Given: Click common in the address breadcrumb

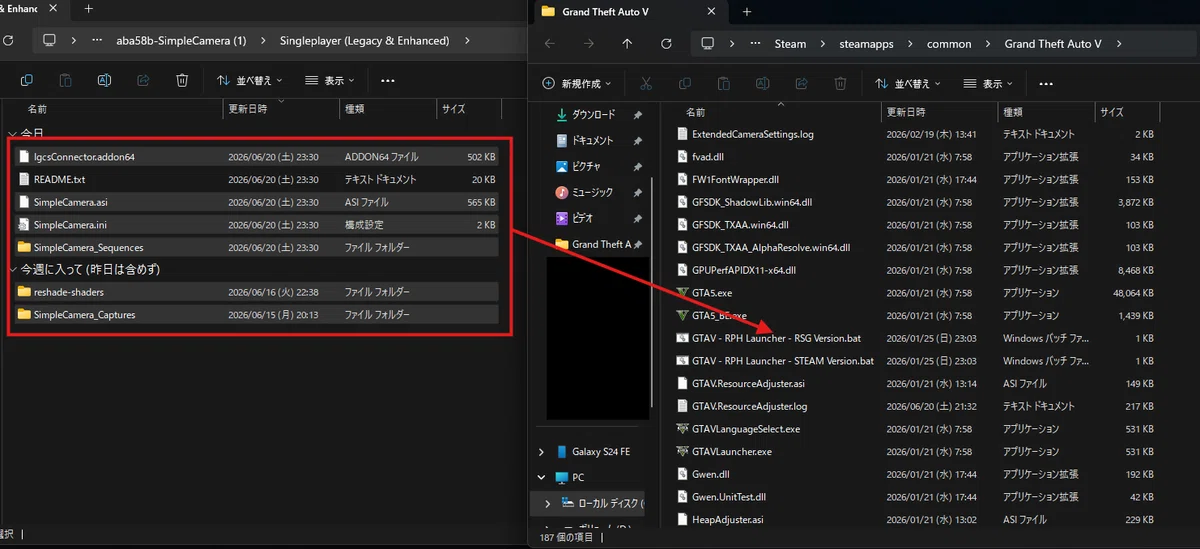Looking at the screenshot, I should pos(949,44).
